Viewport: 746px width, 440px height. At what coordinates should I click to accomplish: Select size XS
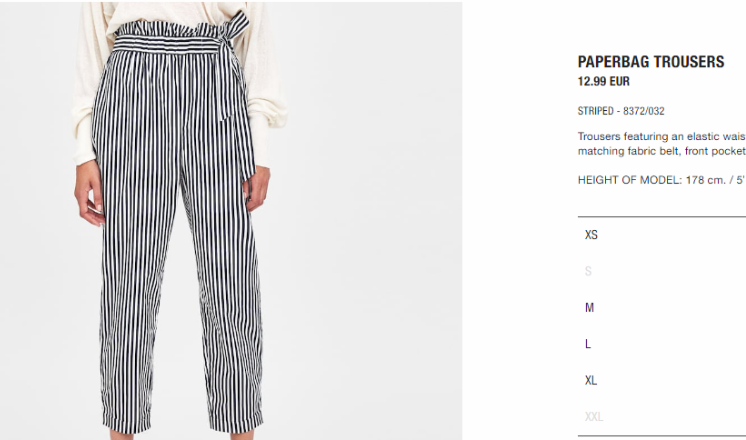coord(662,235)
